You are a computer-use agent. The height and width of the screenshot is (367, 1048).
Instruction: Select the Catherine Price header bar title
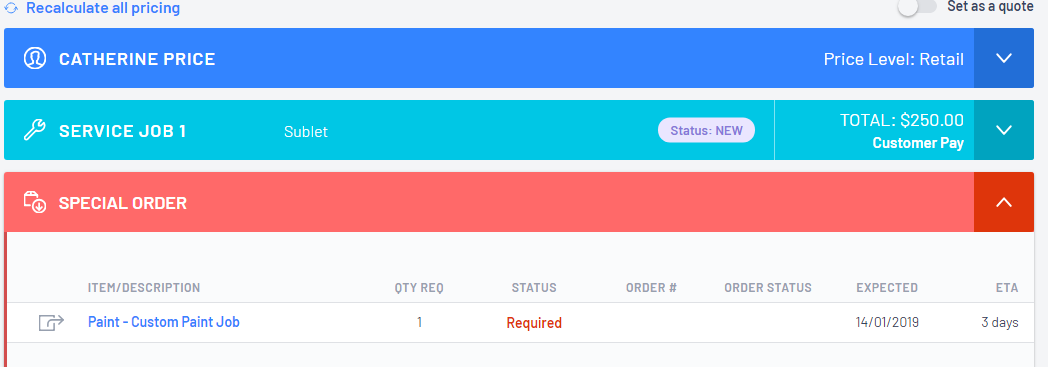[137, 59]
